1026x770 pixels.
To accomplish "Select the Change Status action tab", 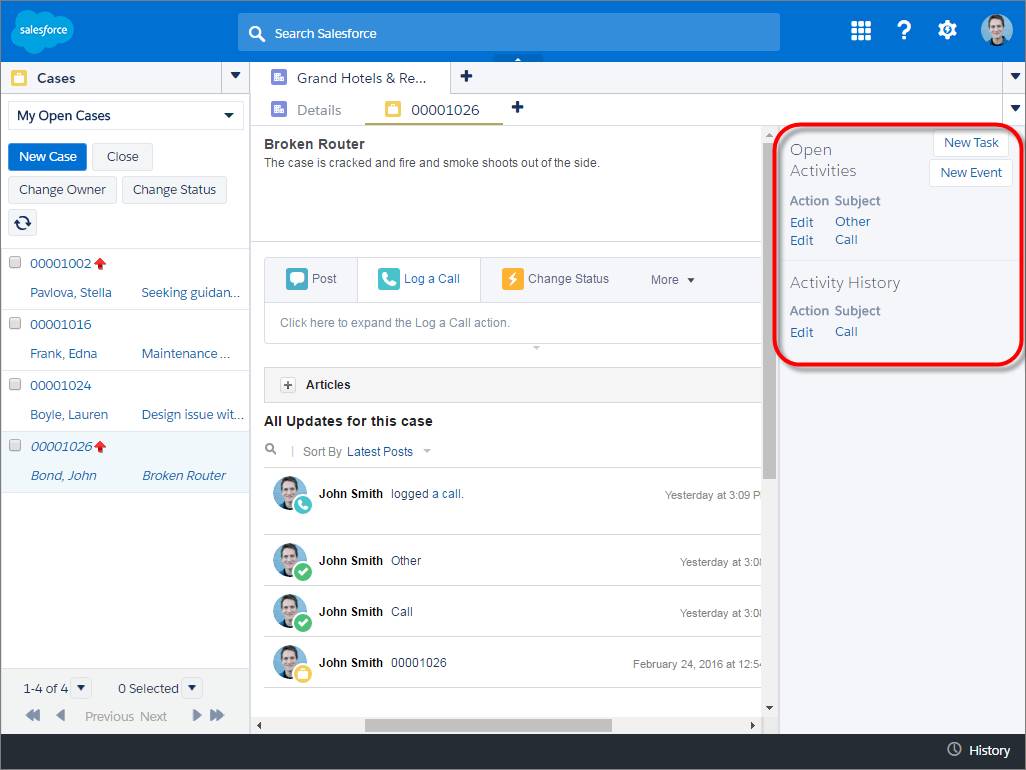I will [x=555, y=279].
